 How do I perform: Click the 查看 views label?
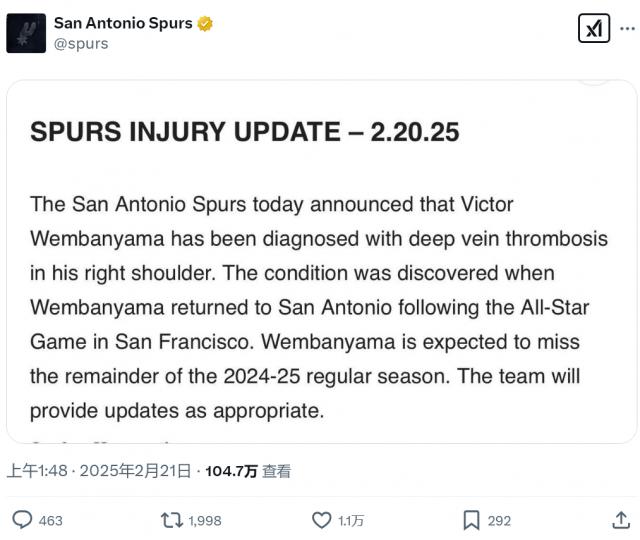click(x=277, y=471)
